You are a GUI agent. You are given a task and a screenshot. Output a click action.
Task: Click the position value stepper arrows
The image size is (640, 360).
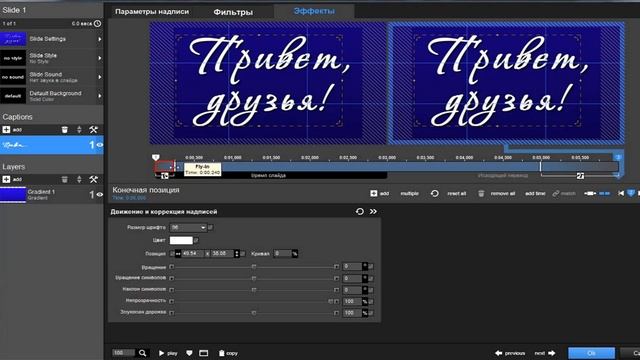[237, 253]
